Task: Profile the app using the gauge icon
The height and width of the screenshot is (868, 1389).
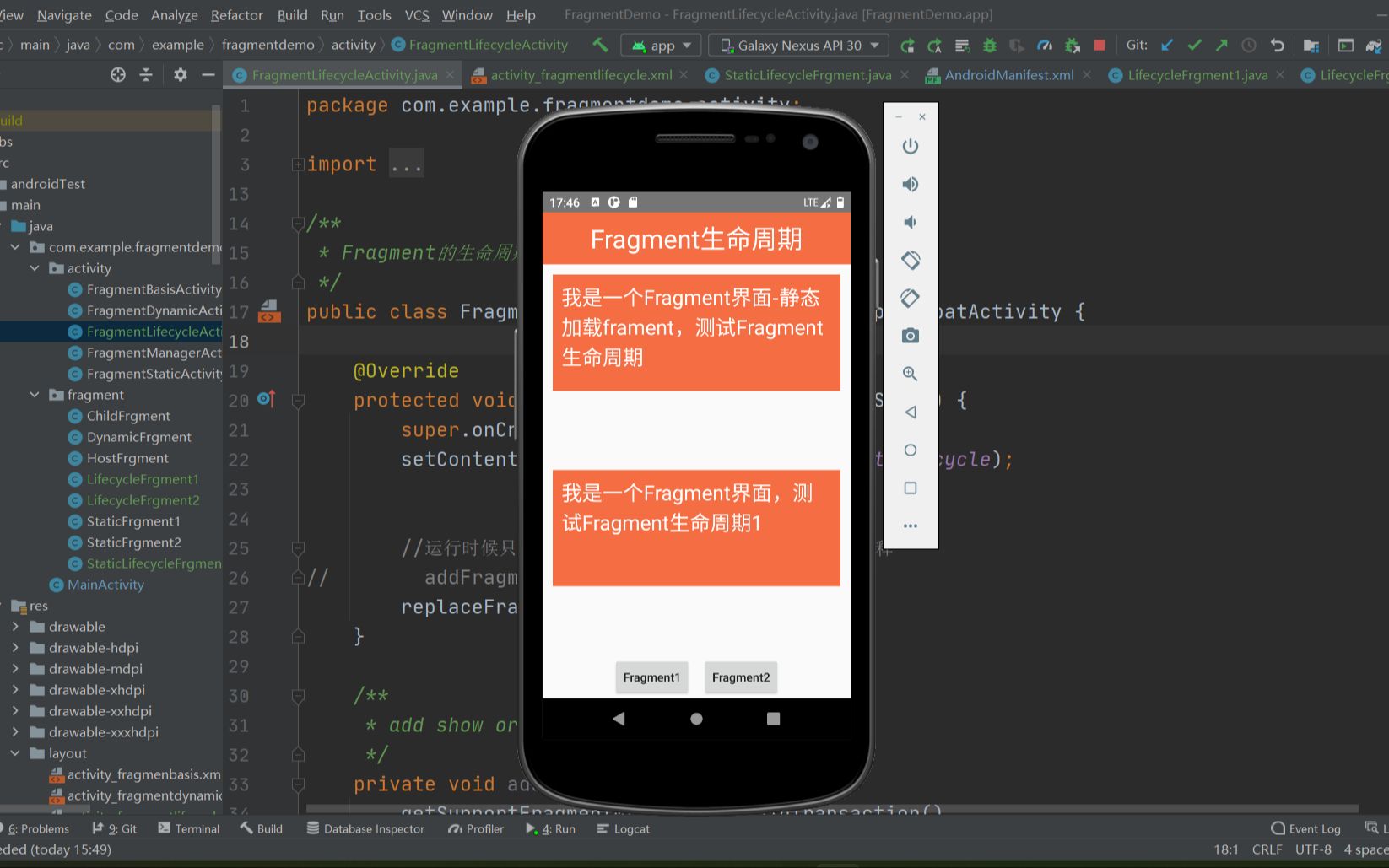Action: pos(1045,45)
